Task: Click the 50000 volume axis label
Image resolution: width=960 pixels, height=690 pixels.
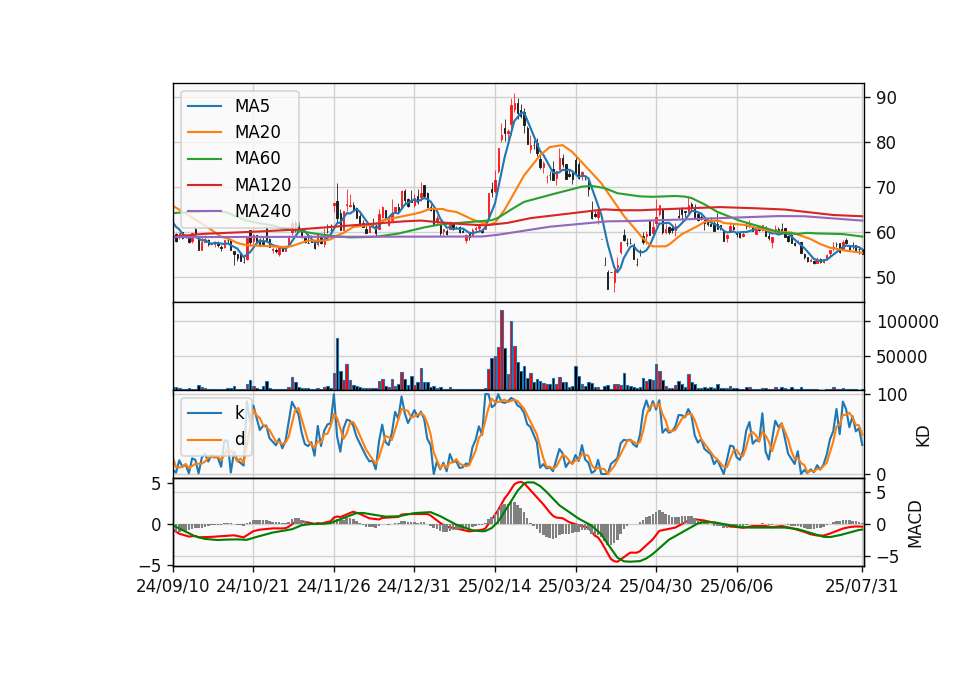Action: pos(902,357)
